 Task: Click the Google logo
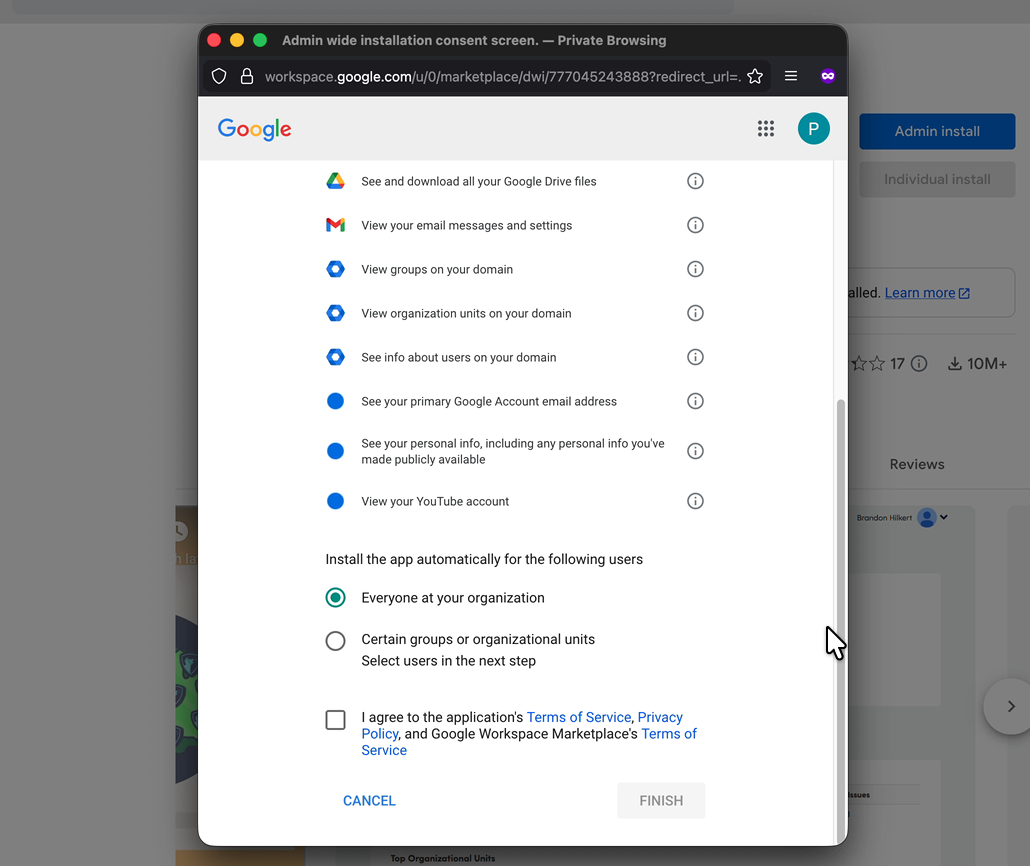pyautogui.click(x=255, y=129)
